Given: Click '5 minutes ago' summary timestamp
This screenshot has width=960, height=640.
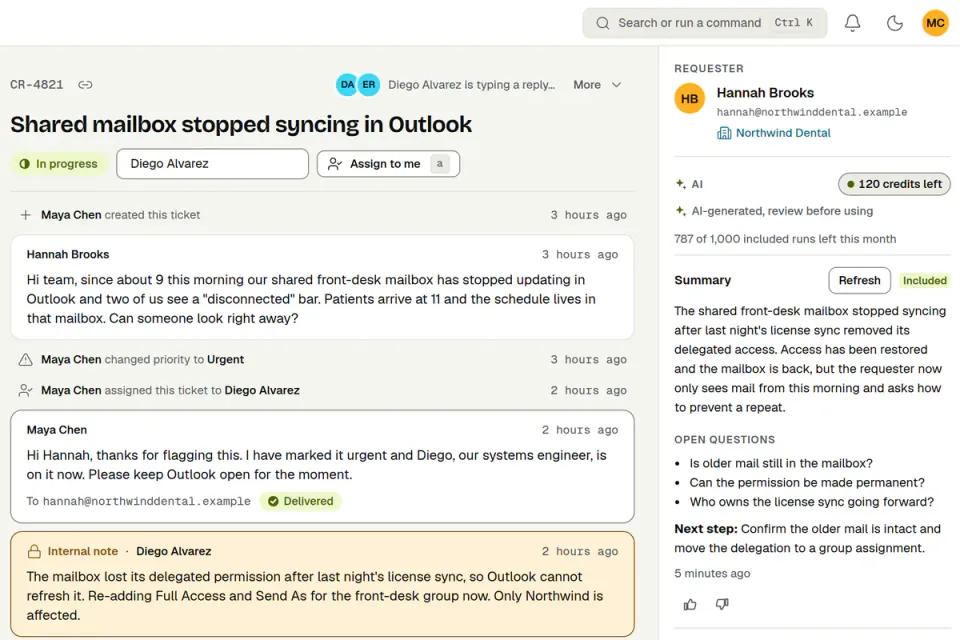Looking at the screenshot, I should point(712,573).
